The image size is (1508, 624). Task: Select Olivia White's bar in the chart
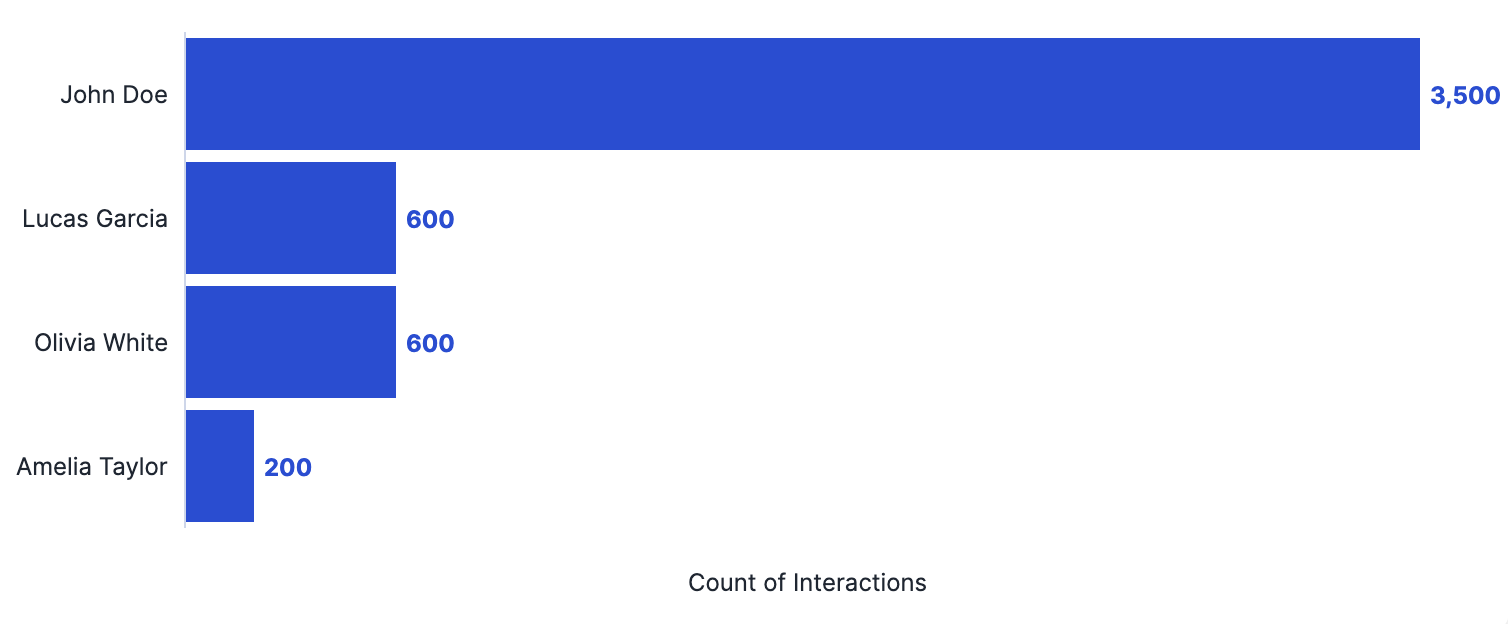291,342
